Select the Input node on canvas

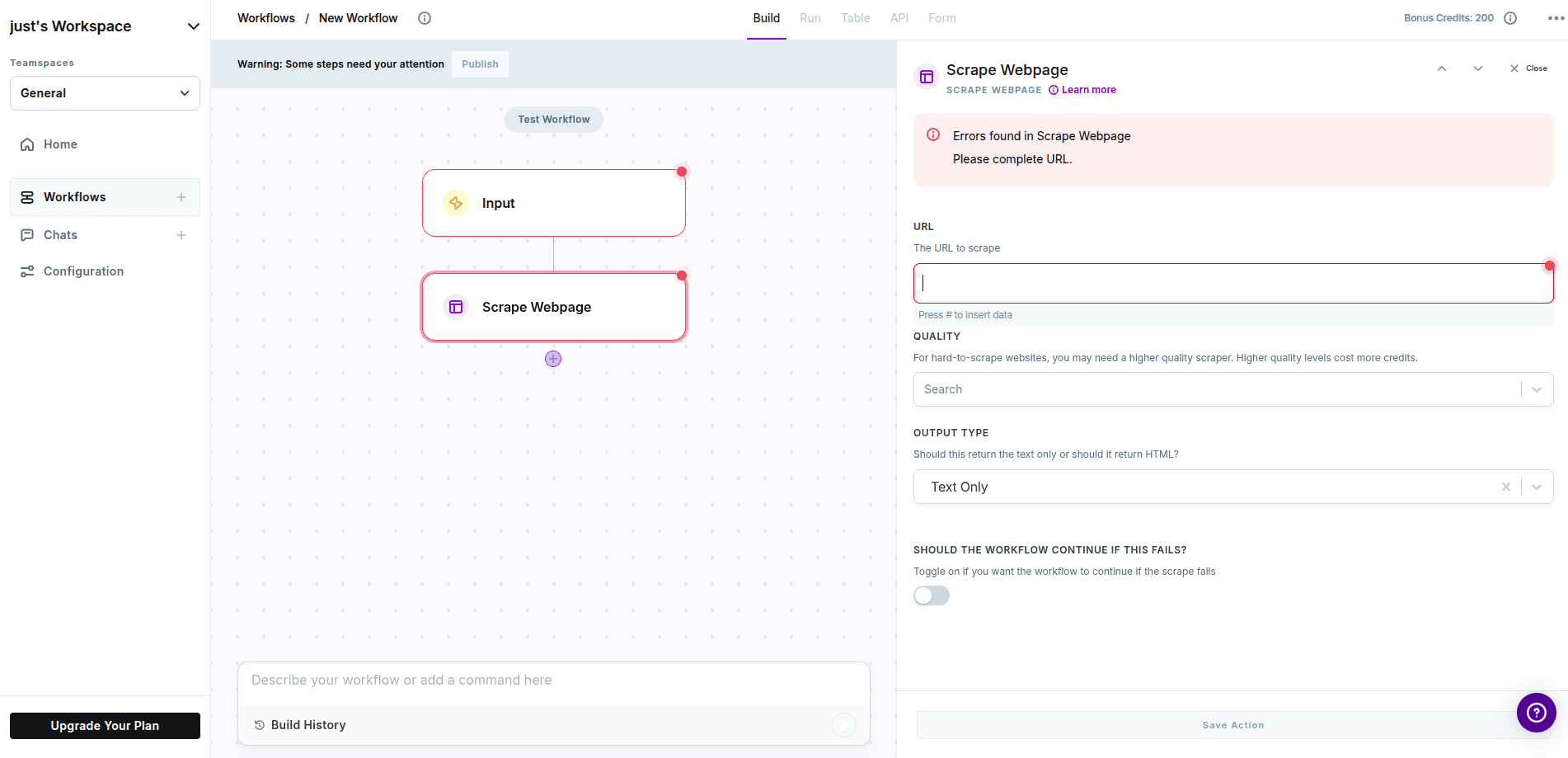(554, 203)
